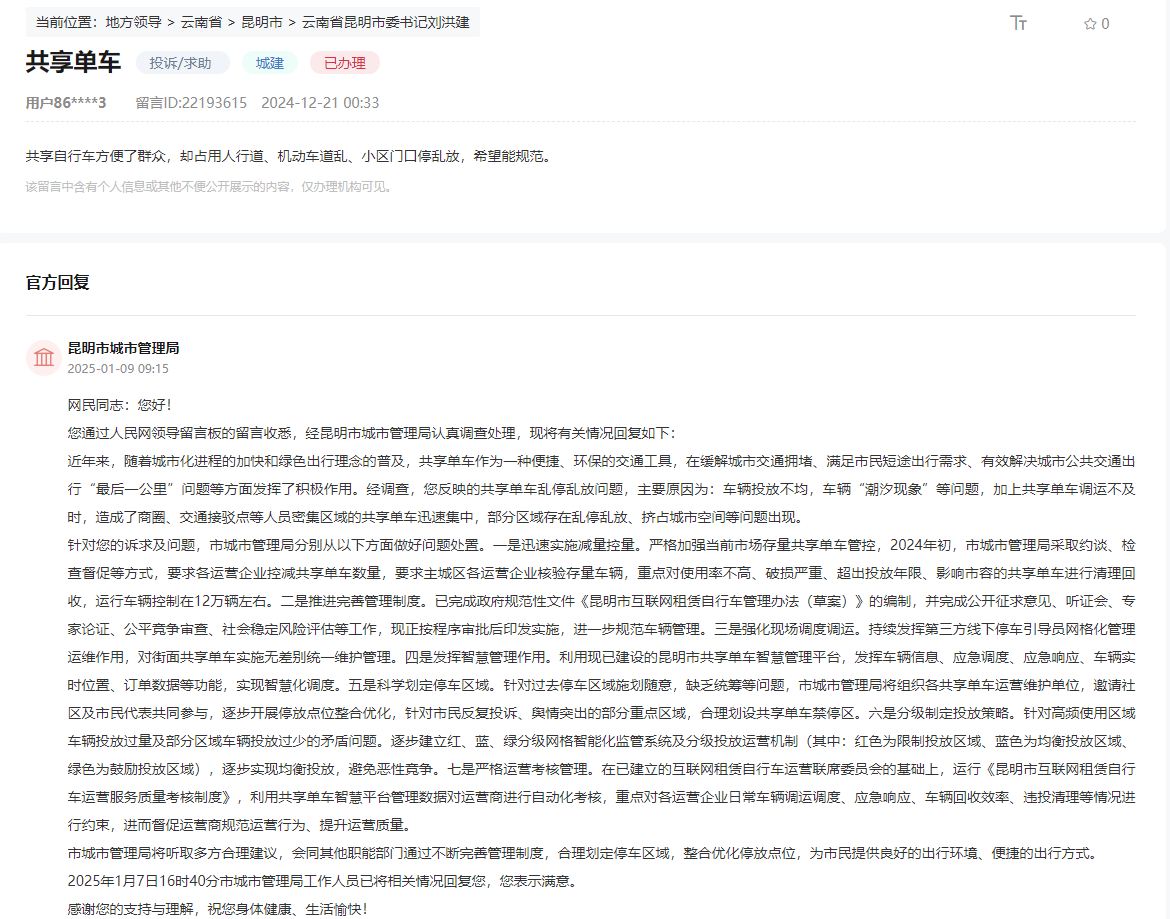Image resolution: width=1170 pixels, height=919 pixels.
Task: Click the 已办理 status tag
Action: [344, 63]
